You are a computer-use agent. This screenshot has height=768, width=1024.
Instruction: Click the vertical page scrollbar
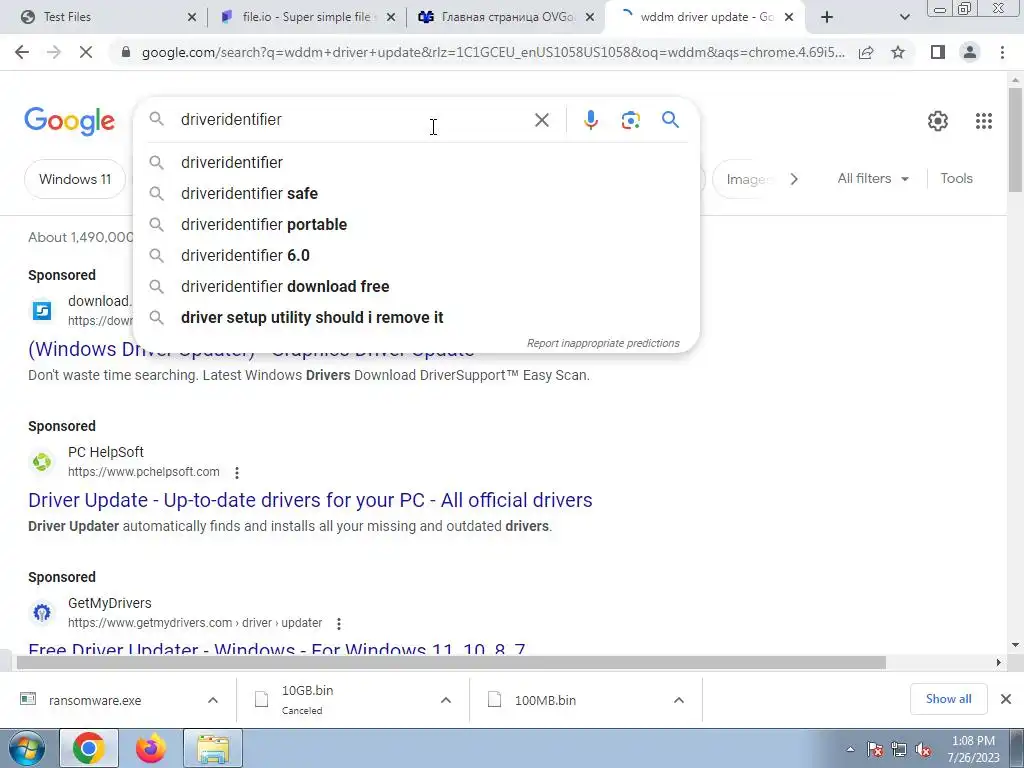(1015, 140)
